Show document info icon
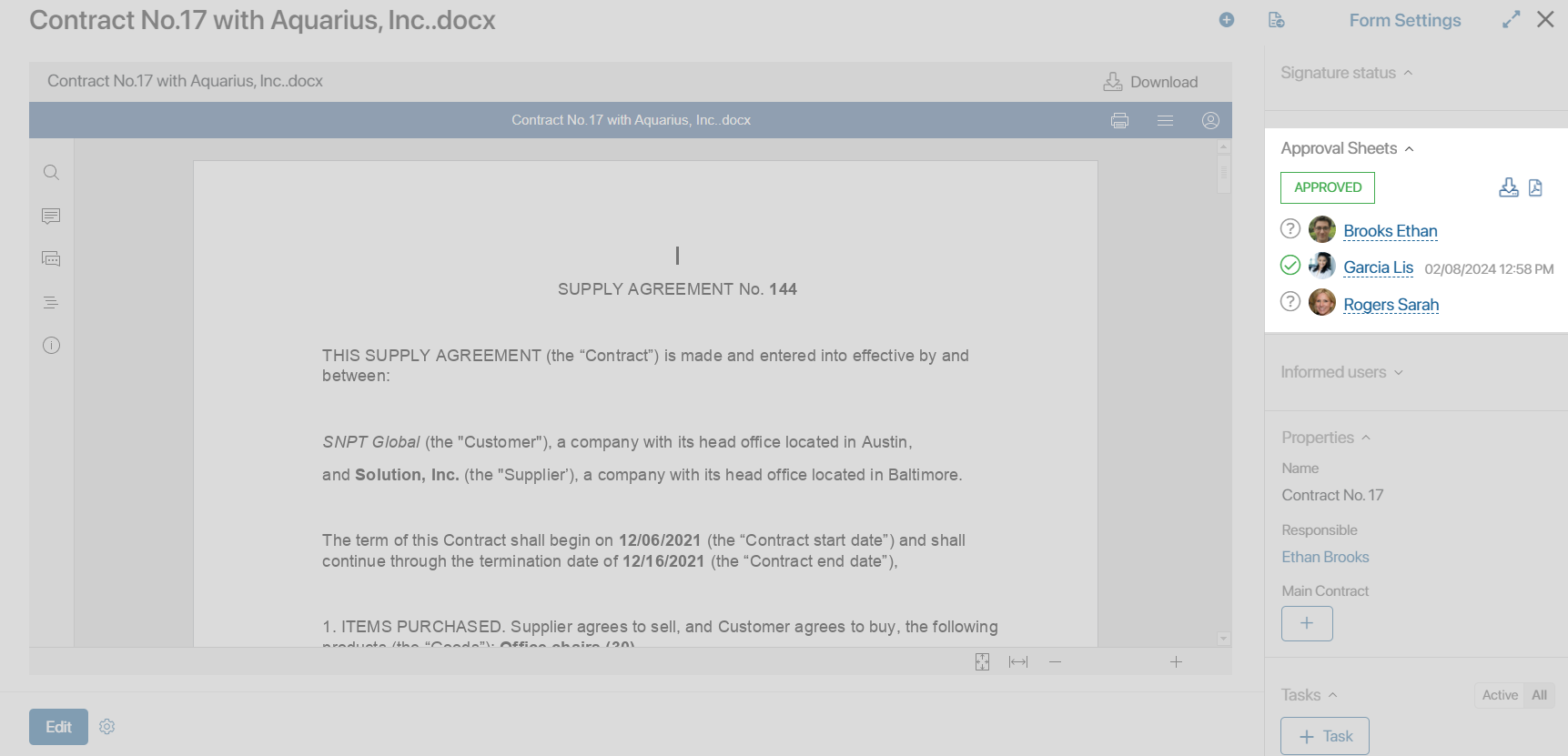This screenshot has height=756, width=1568. pyautogui.click(x=51, y=345)
